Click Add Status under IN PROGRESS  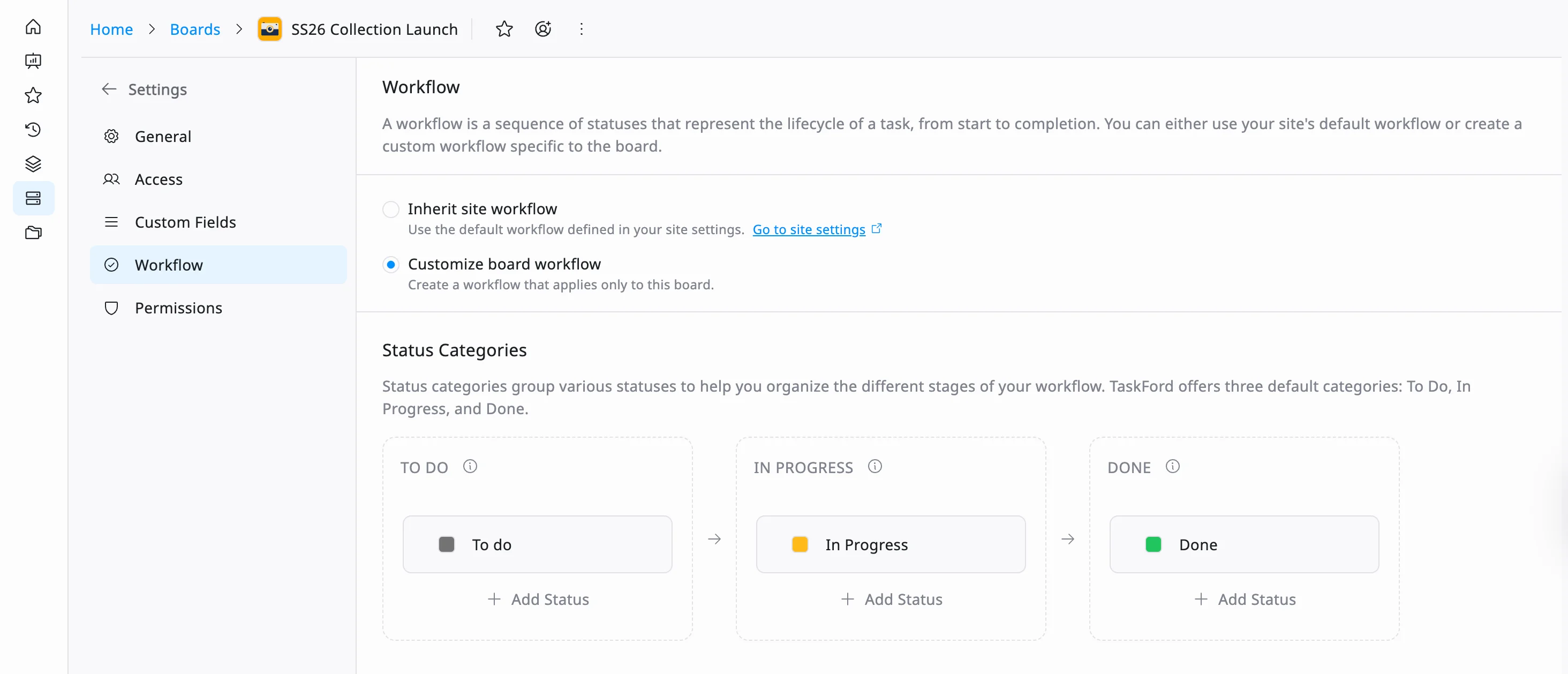tap(891, 598)
